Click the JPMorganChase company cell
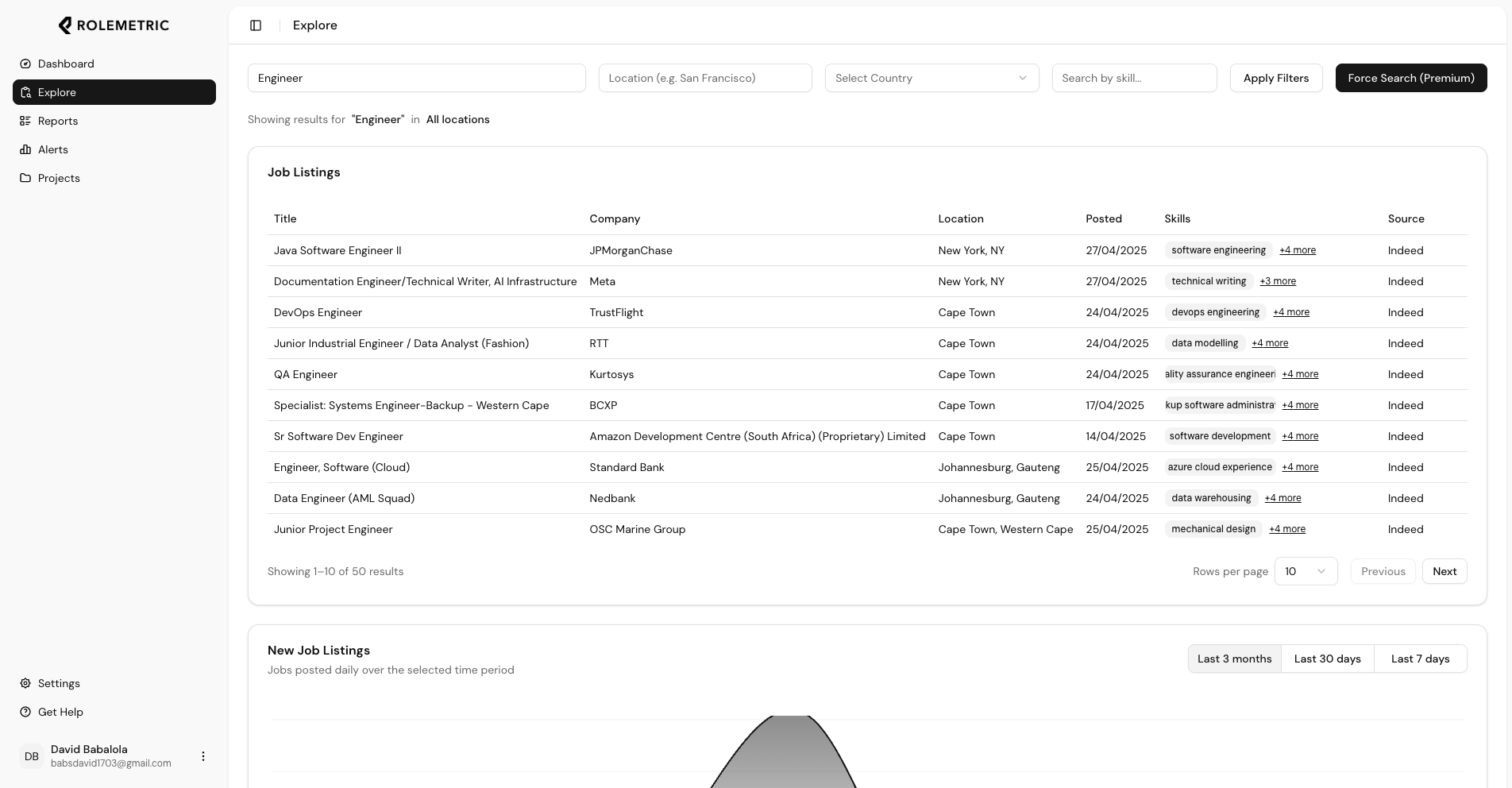The width and height of the screenshot is (1512, 788). [631, 250]
